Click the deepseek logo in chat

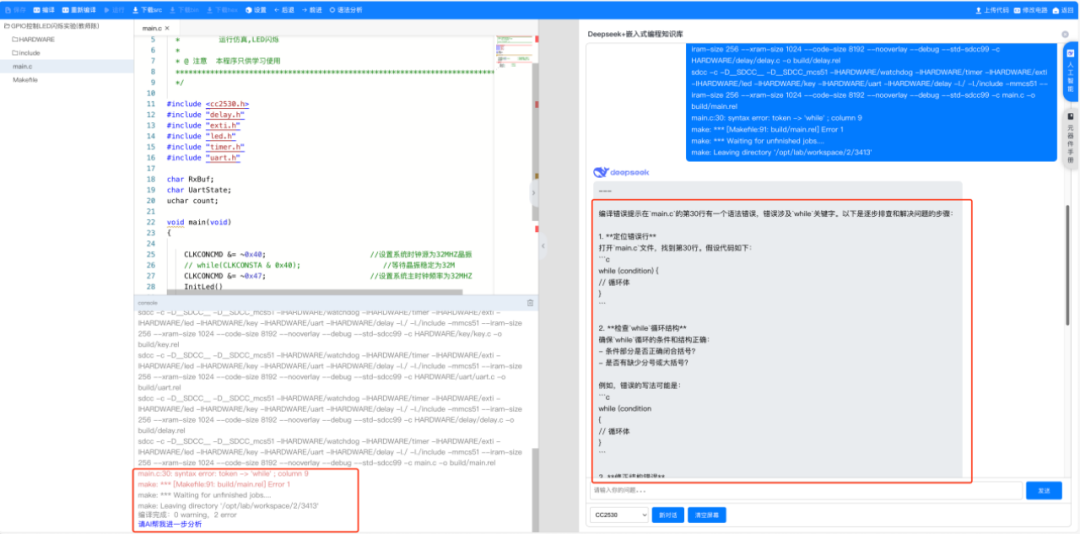[621, 172]
